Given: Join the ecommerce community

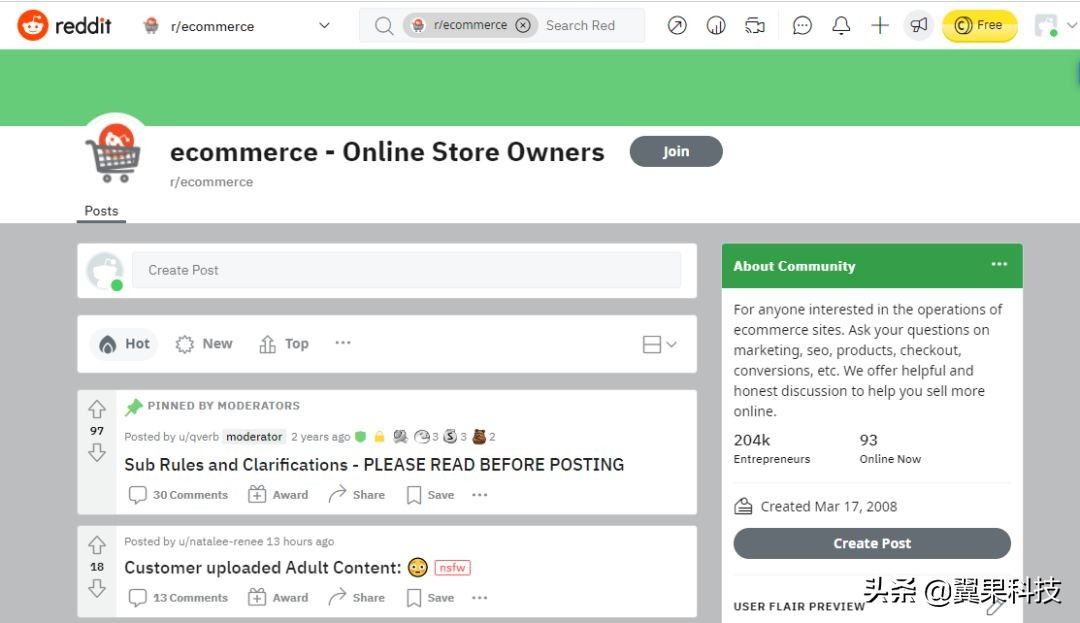Looking at the screenshot, I should tap(676, 151).
